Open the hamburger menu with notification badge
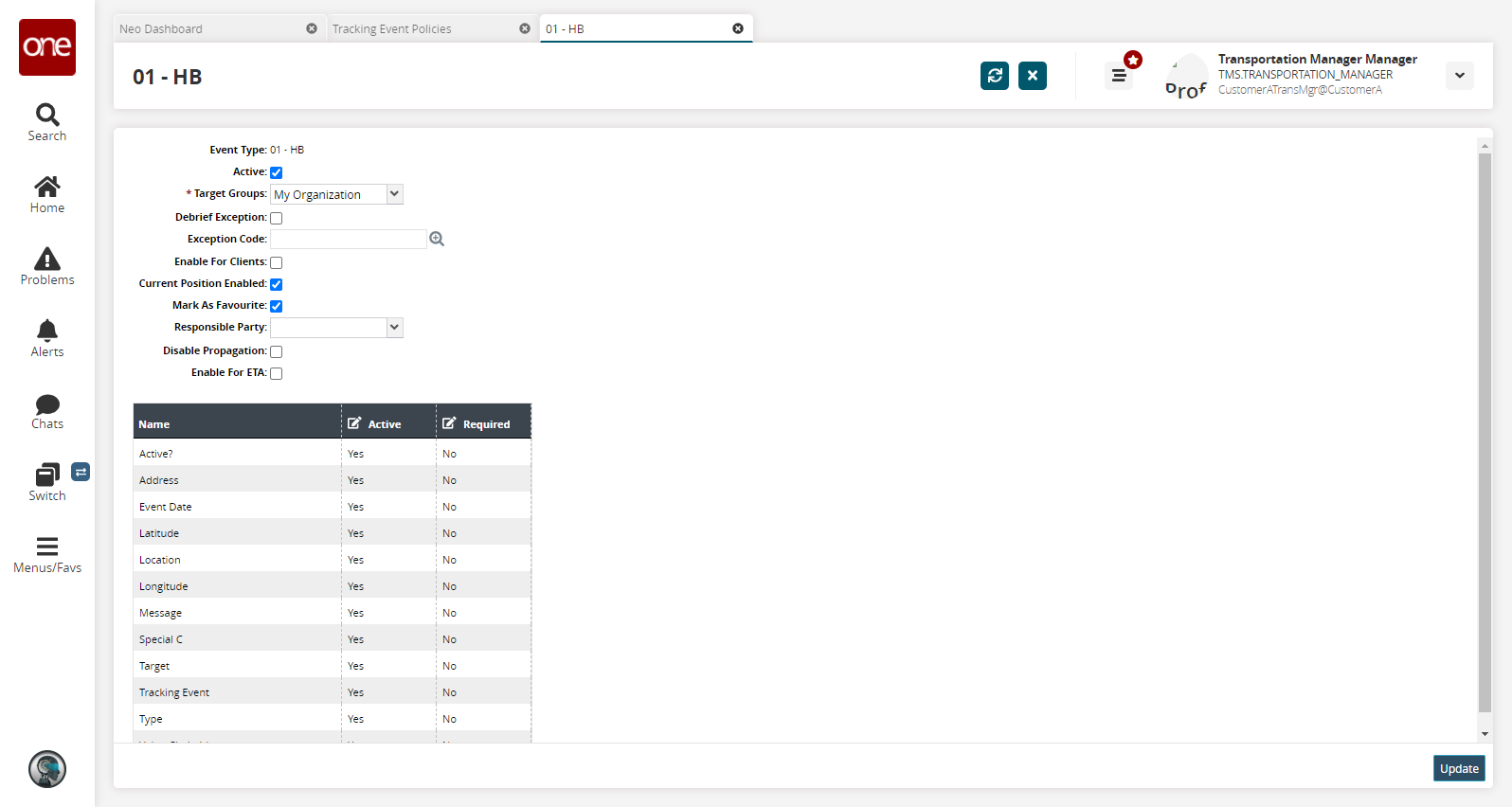This screenshot has width=1512, height=807. tap(1119, 76)
